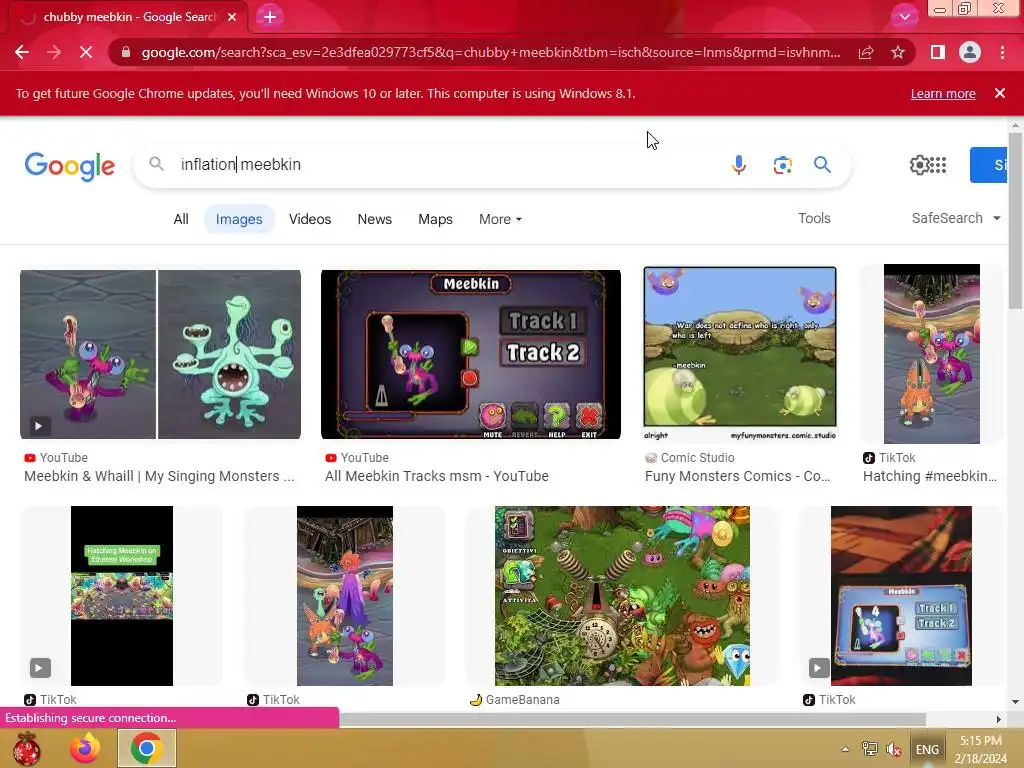
Task: Open the taskbar clock and date
Action: click(x=980, y=749)
